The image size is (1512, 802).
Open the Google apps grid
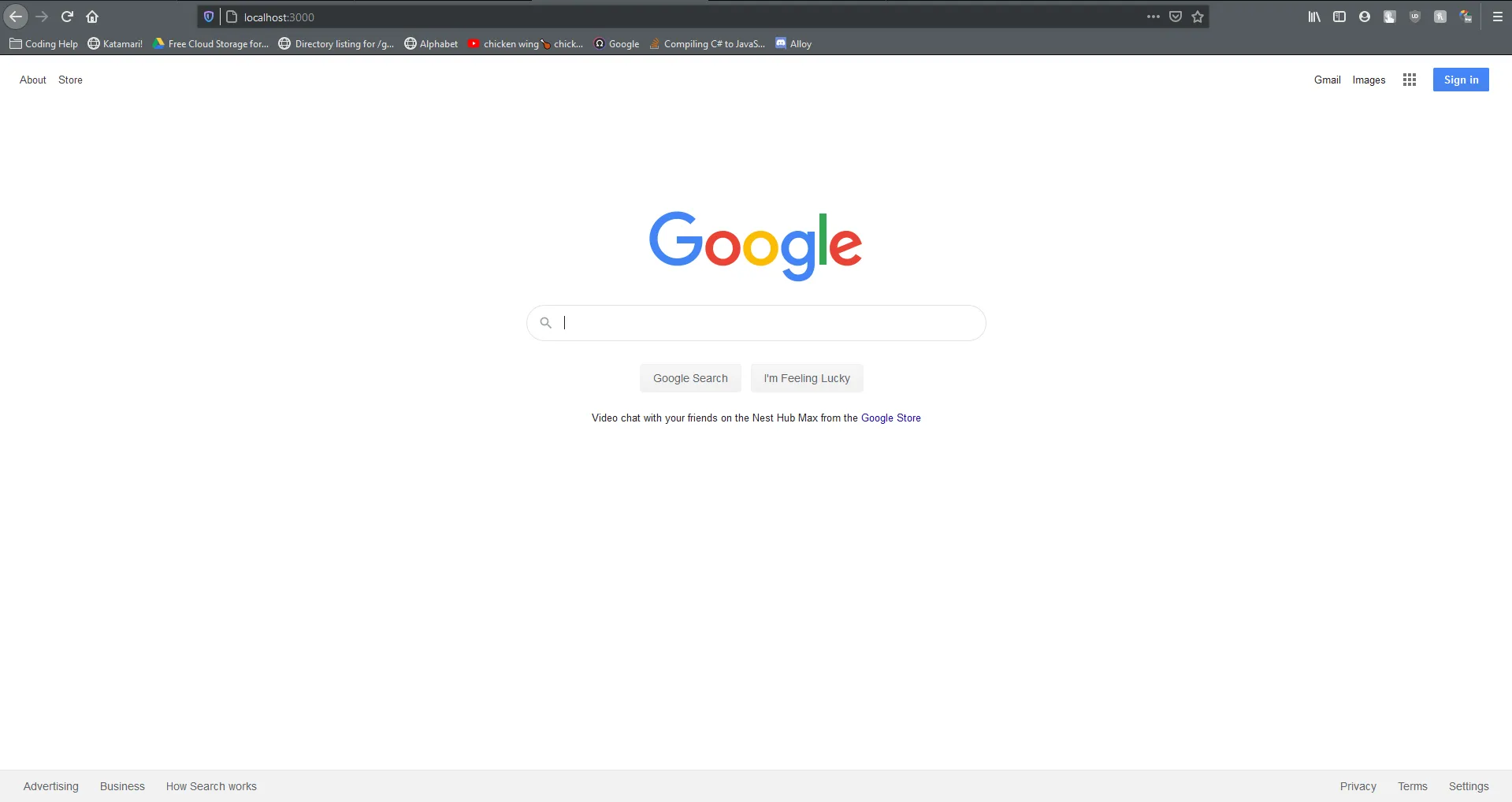[1410, 80]
